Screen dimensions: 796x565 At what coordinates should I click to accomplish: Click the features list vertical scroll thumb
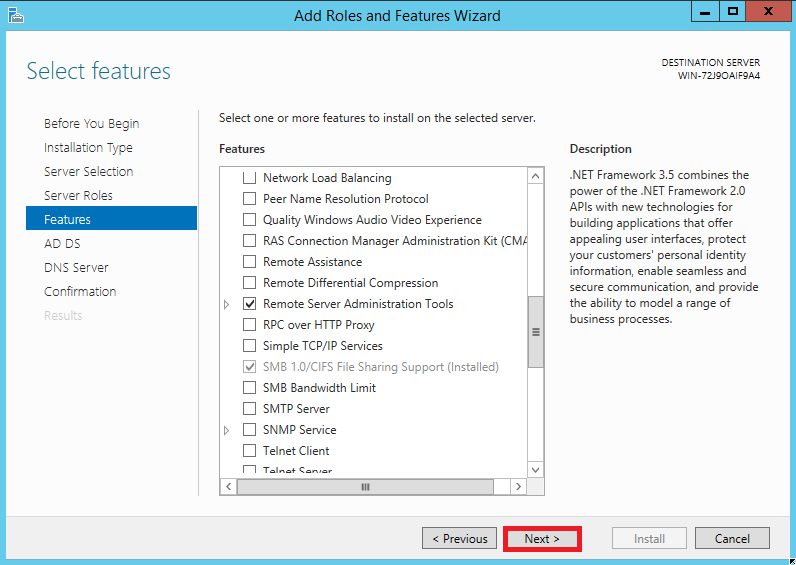[x=535, y=332]
